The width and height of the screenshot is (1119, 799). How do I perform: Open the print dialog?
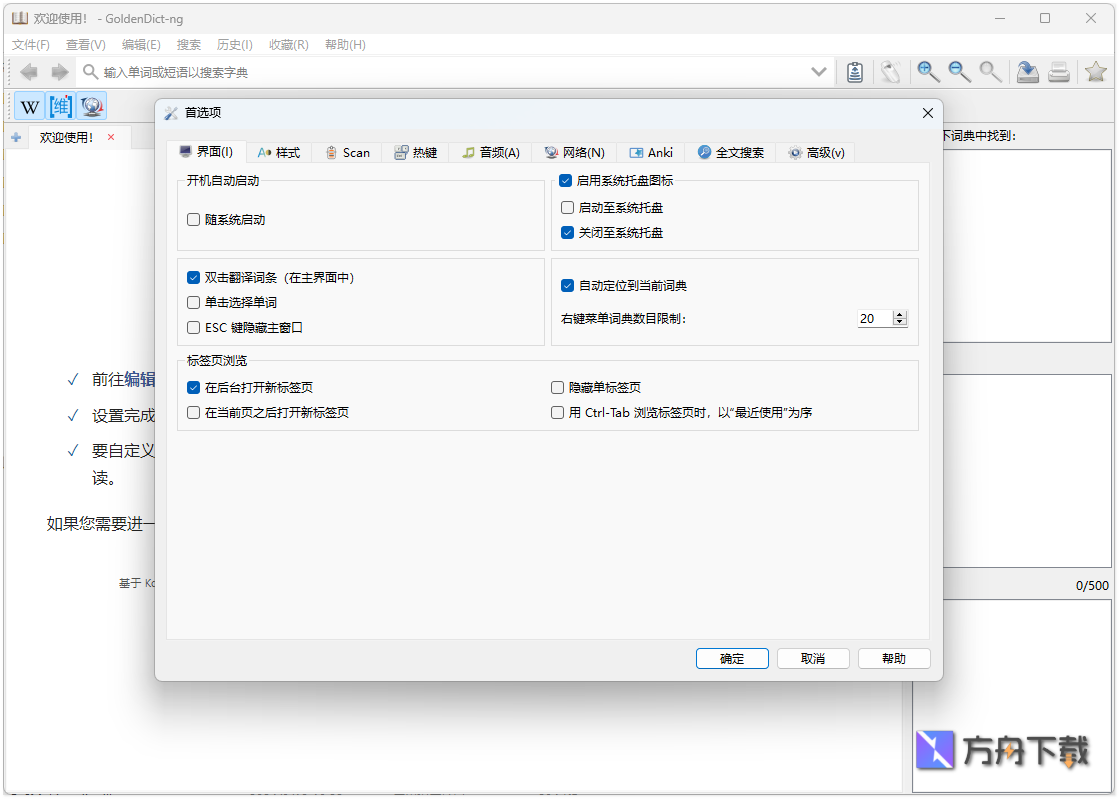coord(1058,71)
